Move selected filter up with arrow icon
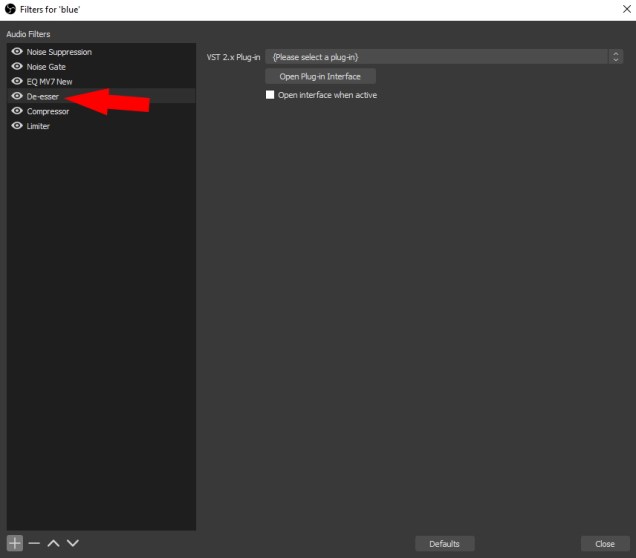636x558 pixels. [x=53, y=543]
